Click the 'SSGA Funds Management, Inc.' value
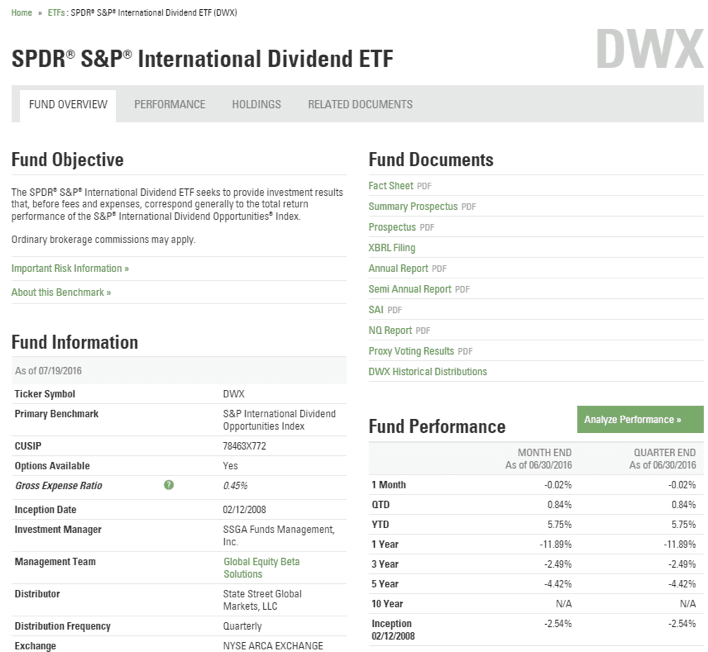This screenshot has height=652, width=708. (279, 536)
